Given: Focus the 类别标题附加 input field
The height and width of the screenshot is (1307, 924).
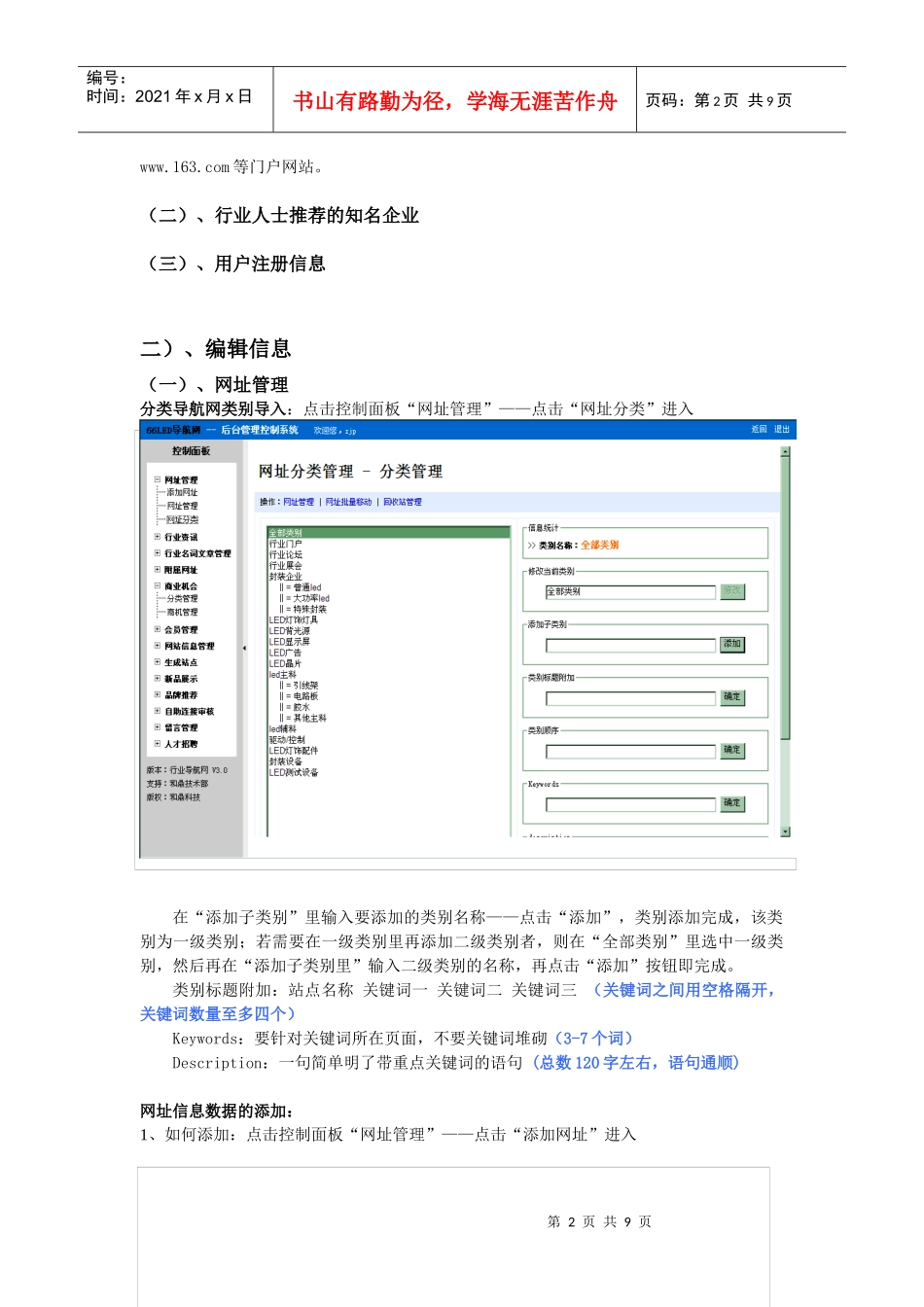Looking at the screenshot, I should pos(630,698).
